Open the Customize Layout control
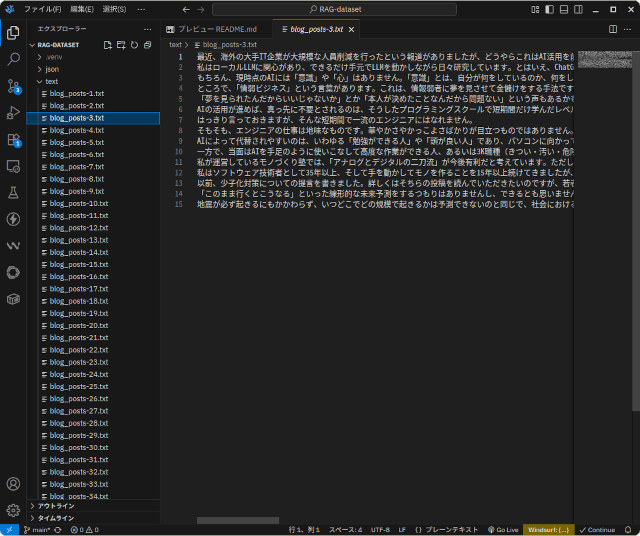The width and height of the screenshot is (640, 536). pyautogui.click(x=535, y=9)
